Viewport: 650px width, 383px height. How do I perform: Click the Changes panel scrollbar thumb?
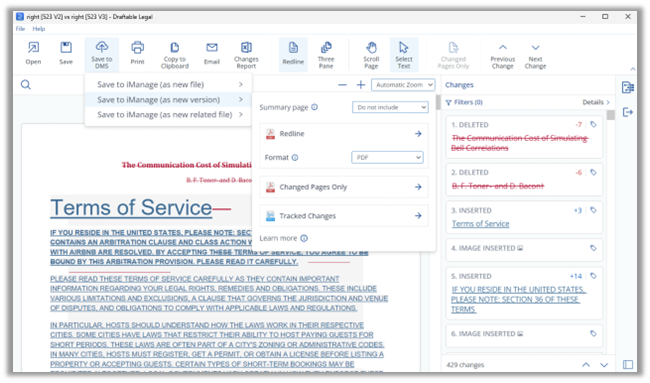point(610,115)
